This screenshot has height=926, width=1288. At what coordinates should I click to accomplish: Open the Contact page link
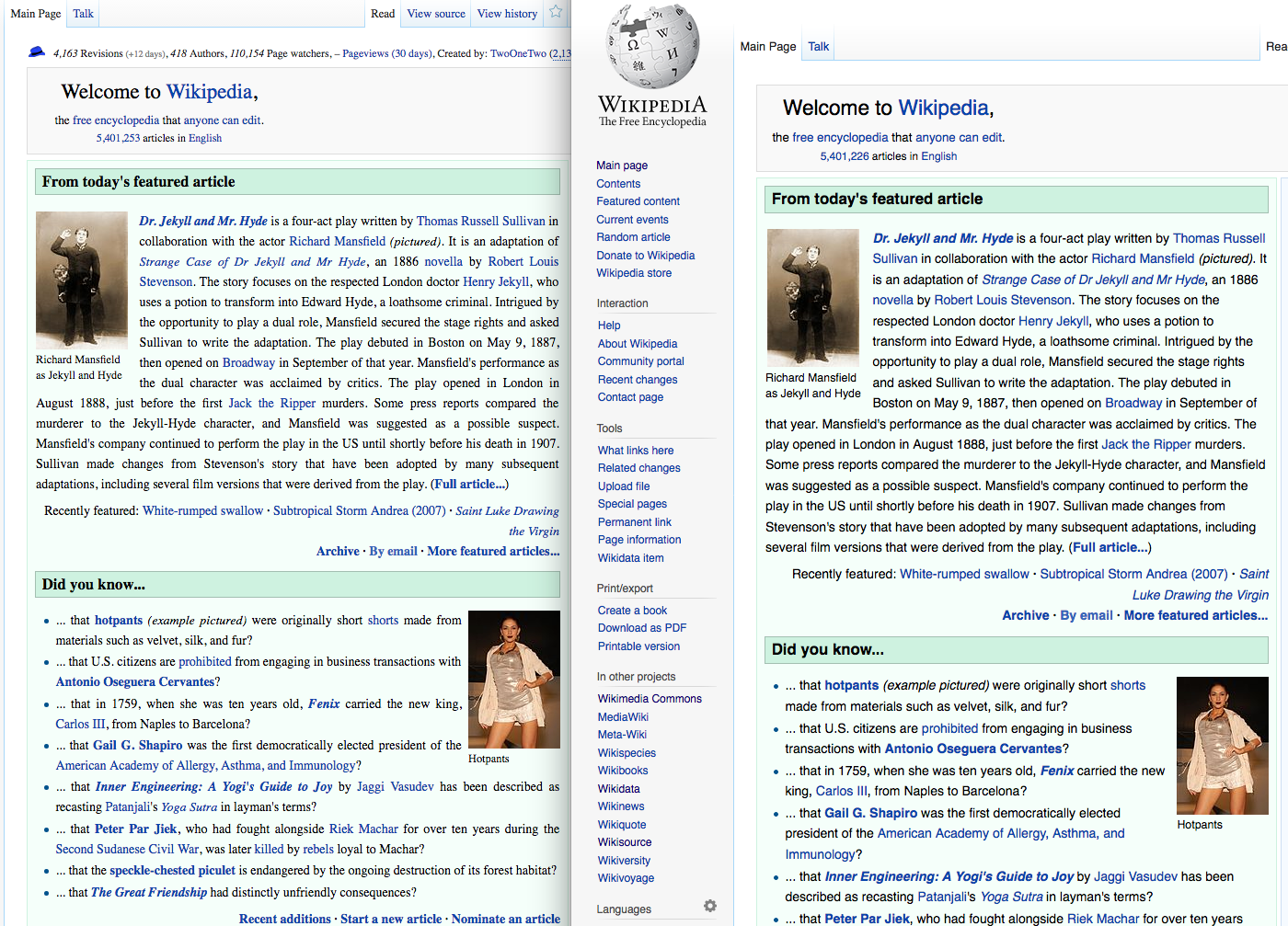(x=630, y=397)
